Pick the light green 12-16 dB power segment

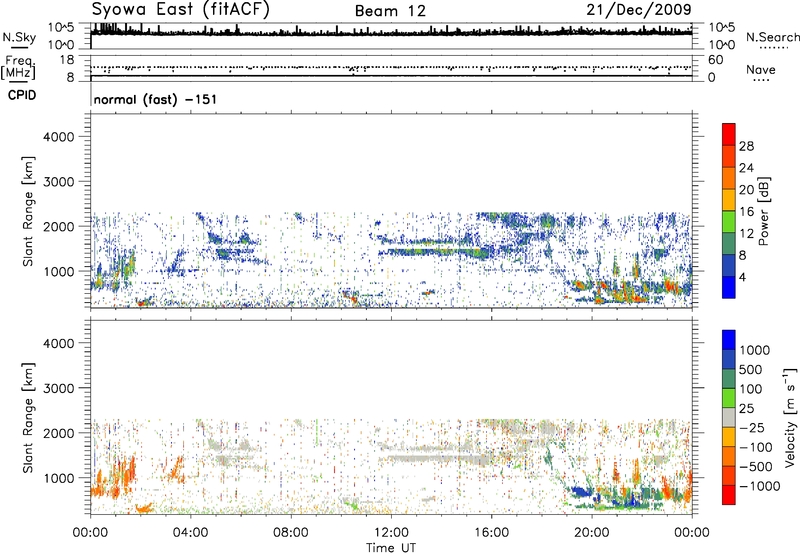(x=729, y=222)
